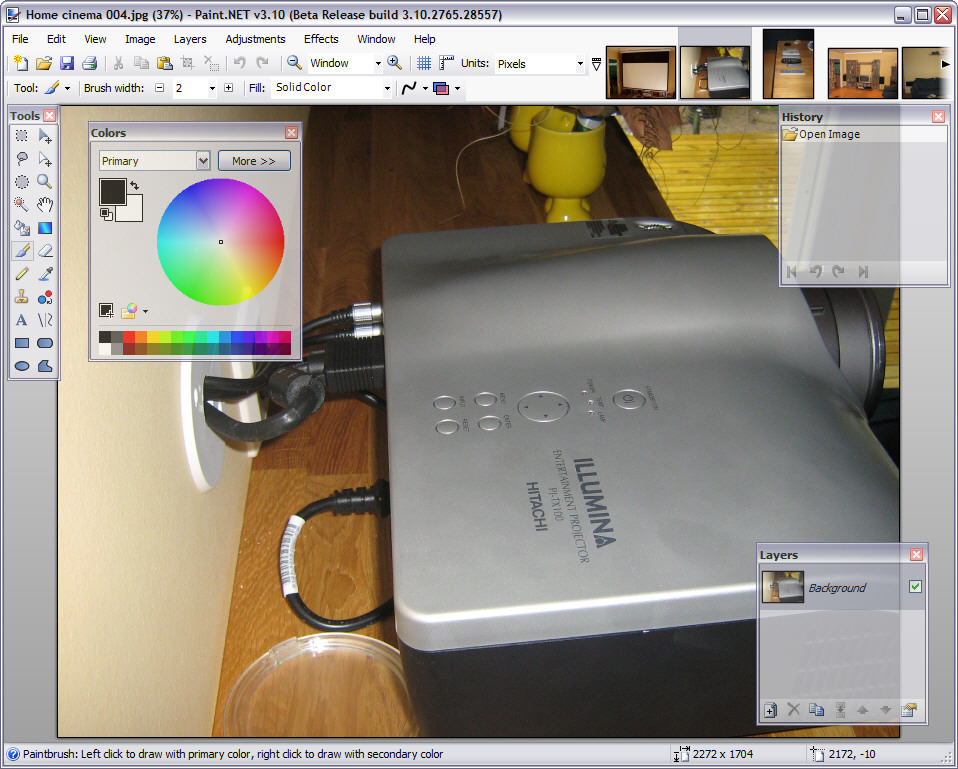Toggle the Paintbrush tool in Tools panel

click(x=21, y=250)
